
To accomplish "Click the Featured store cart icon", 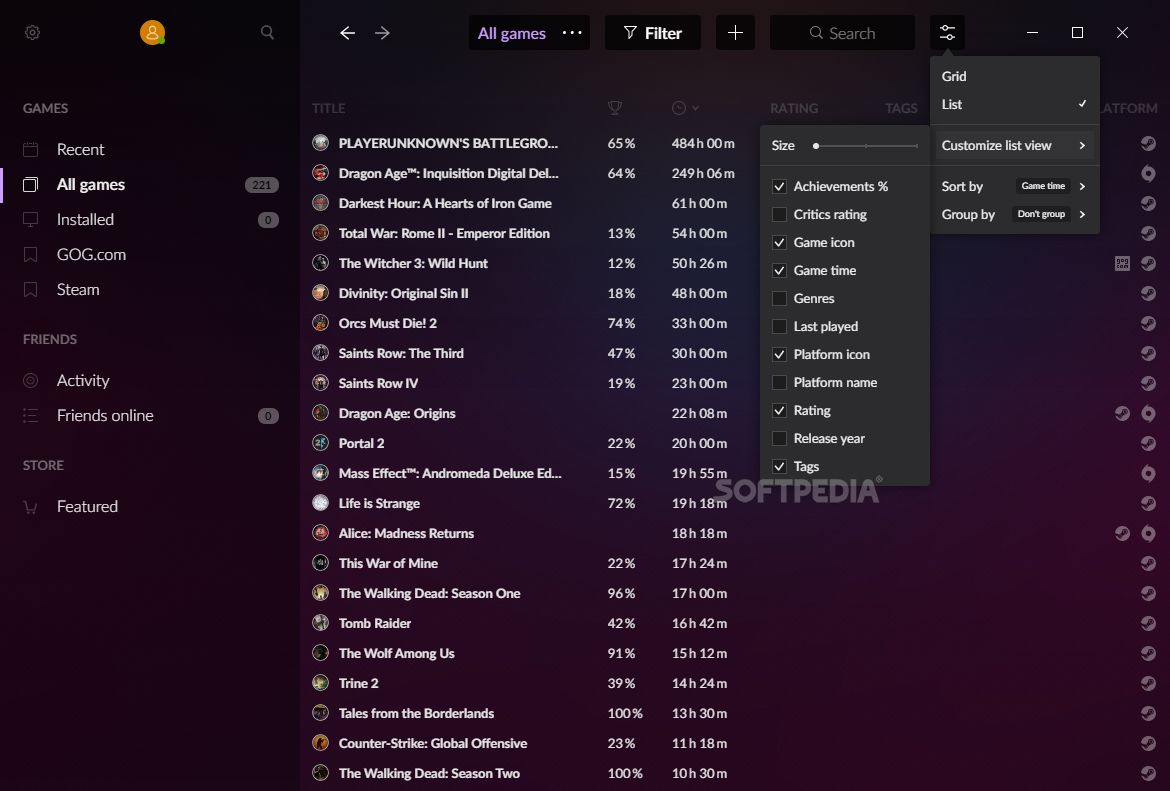I will click(x=31, y=507).
